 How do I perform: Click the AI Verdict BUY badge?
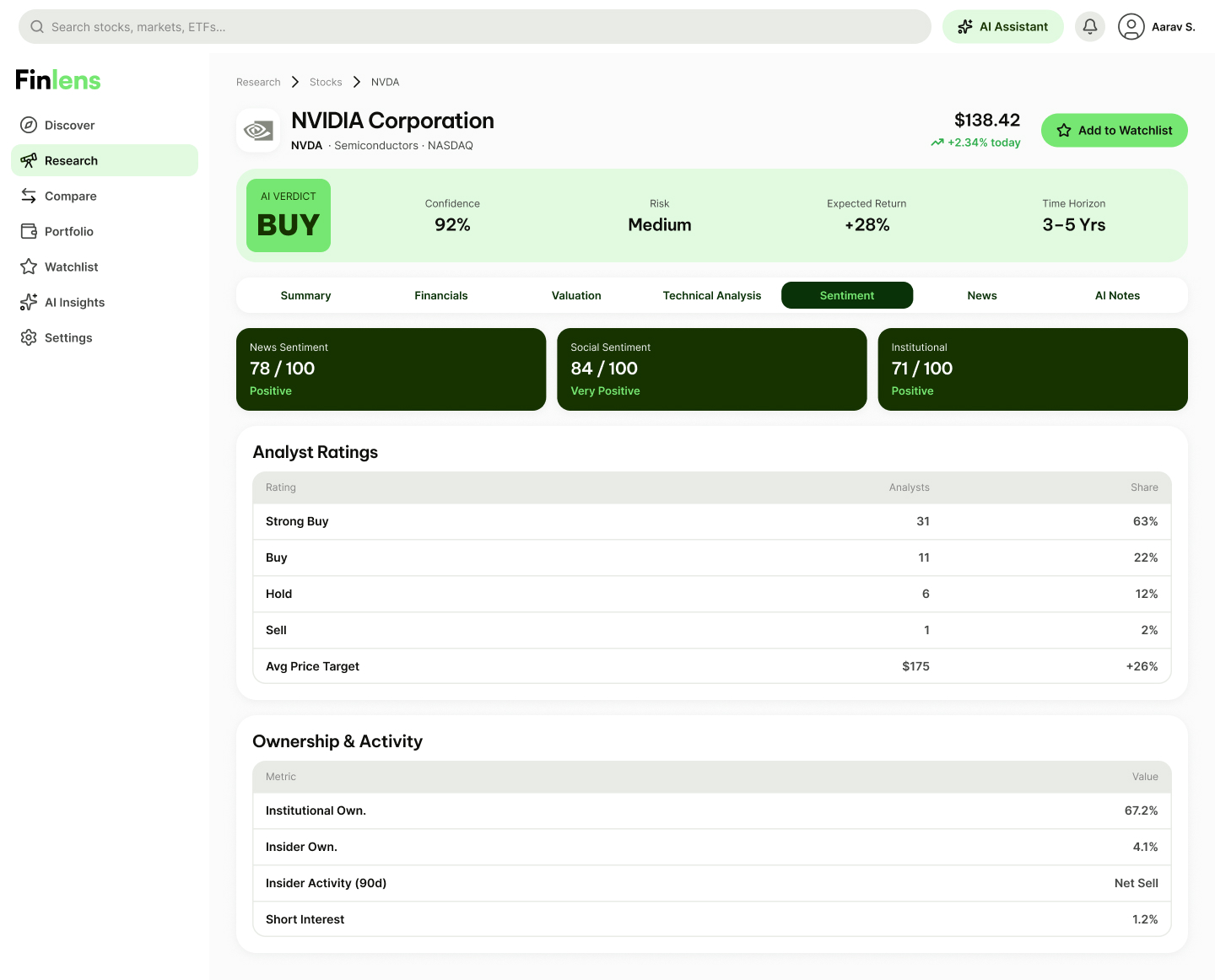point(289,215)
